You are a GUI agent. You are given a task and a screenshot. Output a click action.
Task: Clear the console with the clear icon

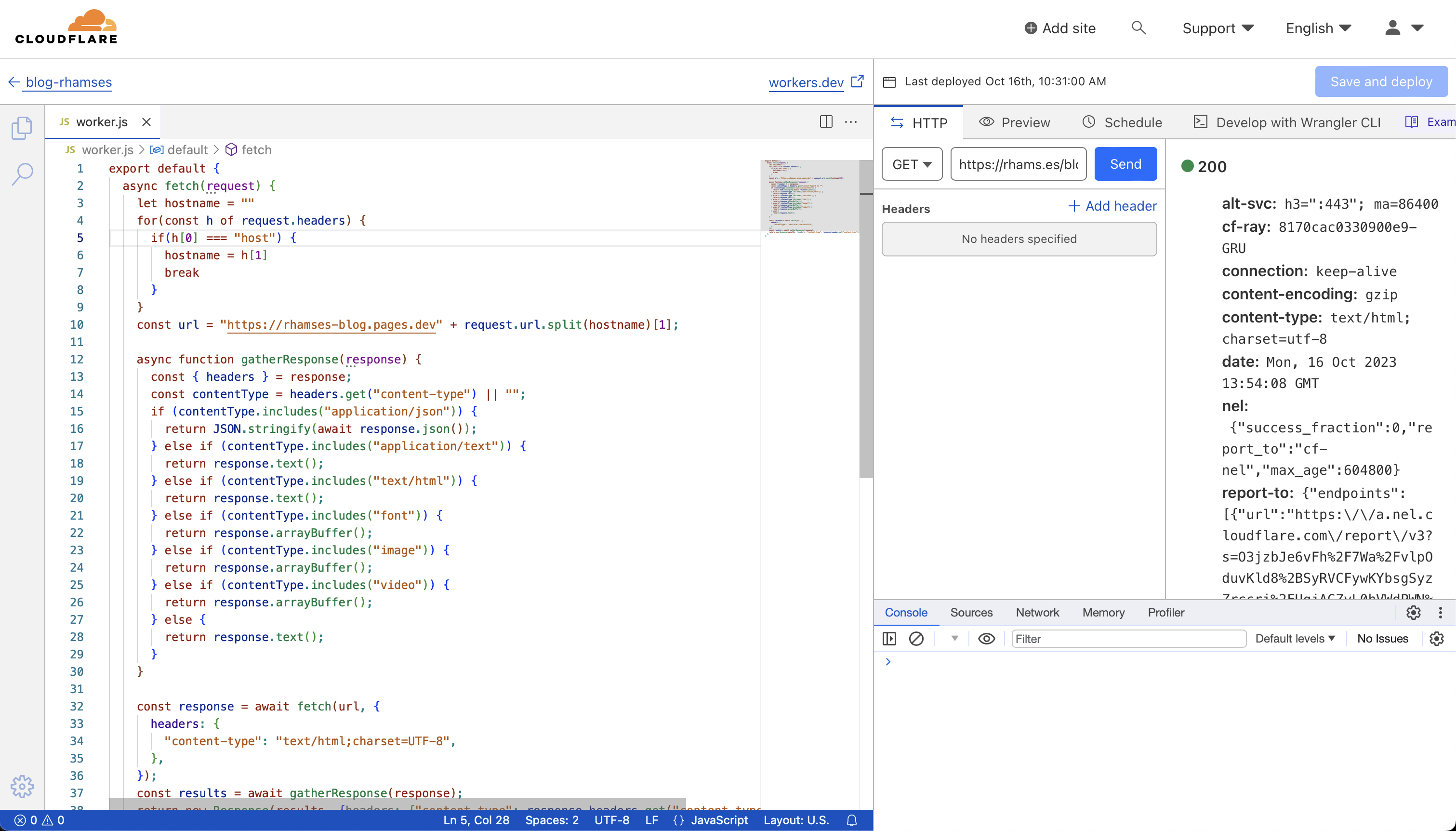tap(915, 639)
